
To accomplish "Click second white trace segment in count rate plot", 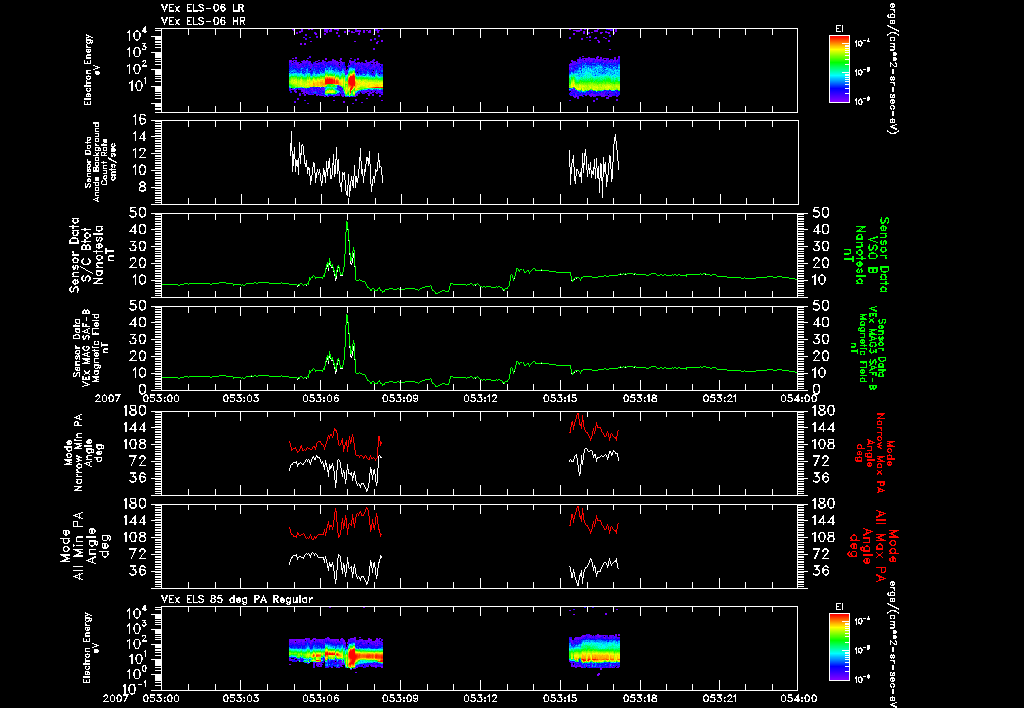I will click(594, 166).
